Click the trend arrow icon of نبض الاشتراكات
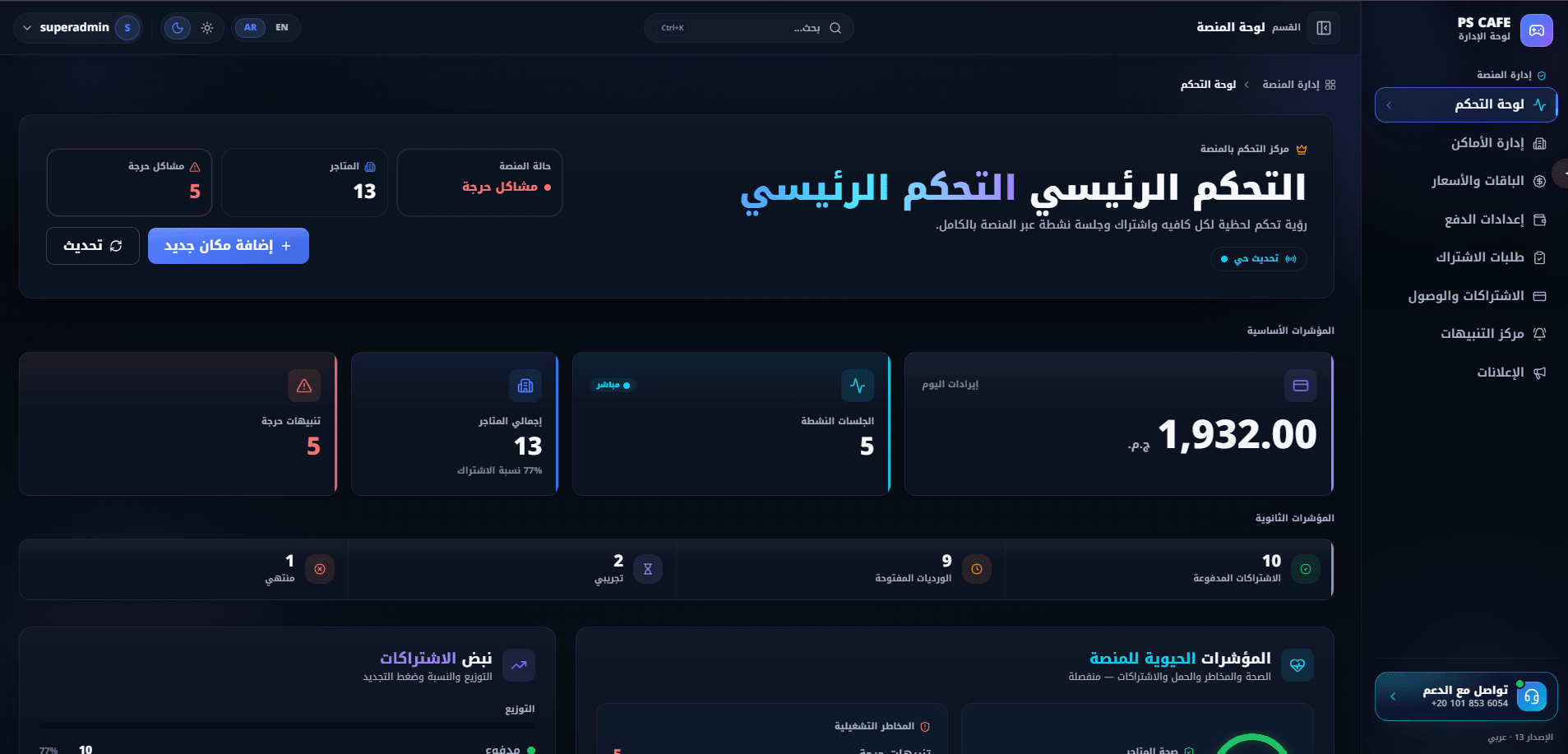Screen dimensions: 1568x754 click(x=519, y=665)
